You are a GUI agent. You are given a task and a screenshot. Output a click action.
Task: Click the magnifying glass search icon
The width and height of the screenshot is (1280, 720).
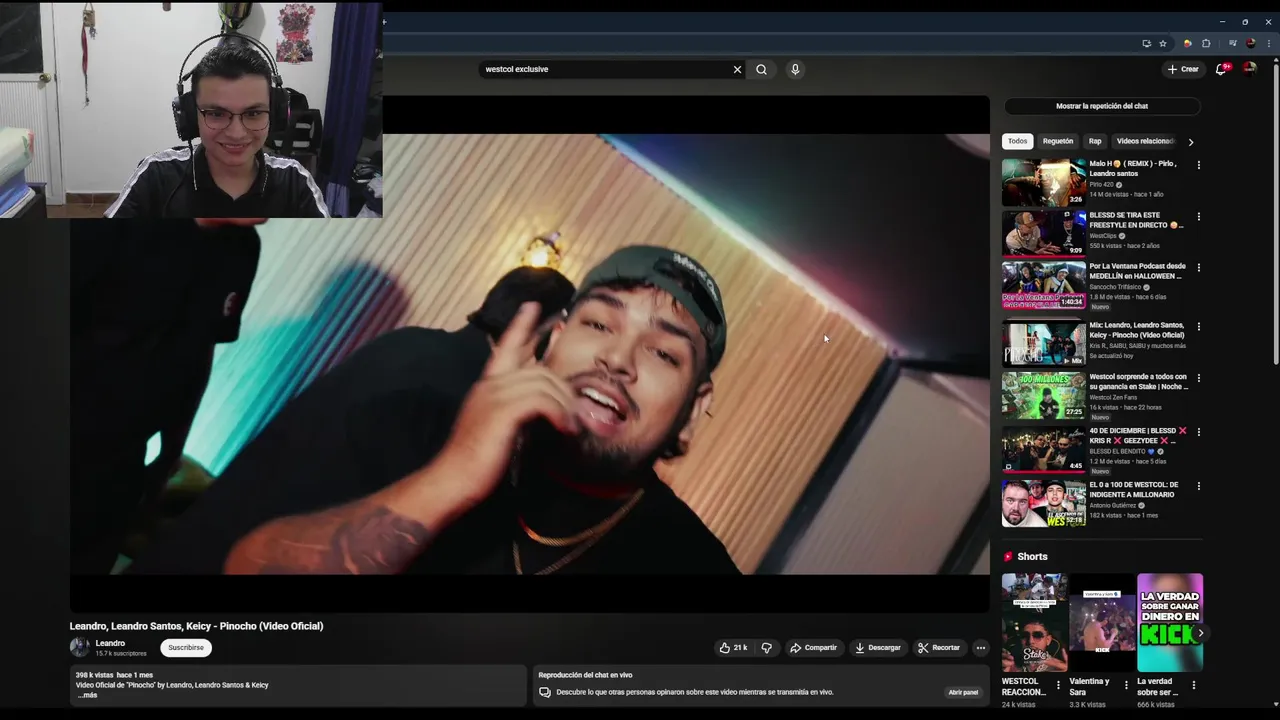761,69
